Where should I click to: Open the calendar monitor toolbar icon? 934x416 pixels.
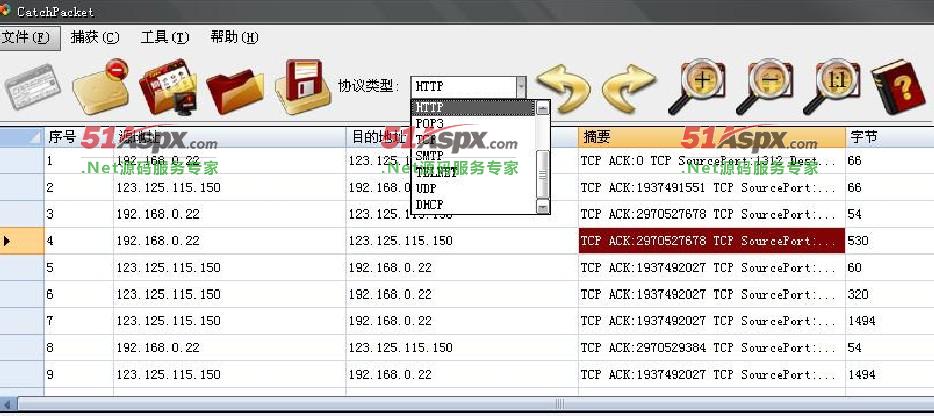pyautogui.click(x=168, y=86)
